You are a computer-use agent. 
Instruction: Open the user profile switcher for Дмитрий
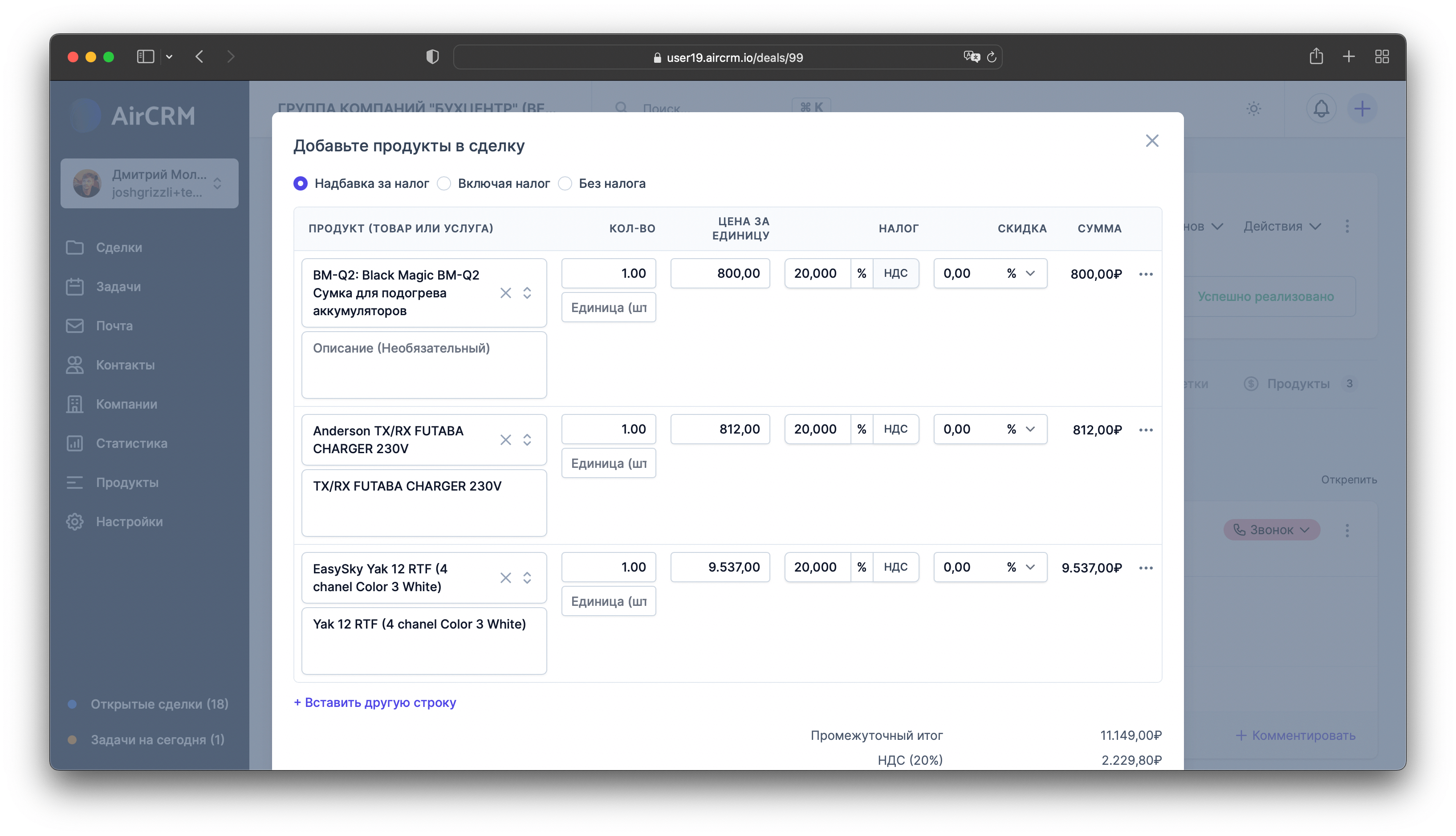pos(218,183)
